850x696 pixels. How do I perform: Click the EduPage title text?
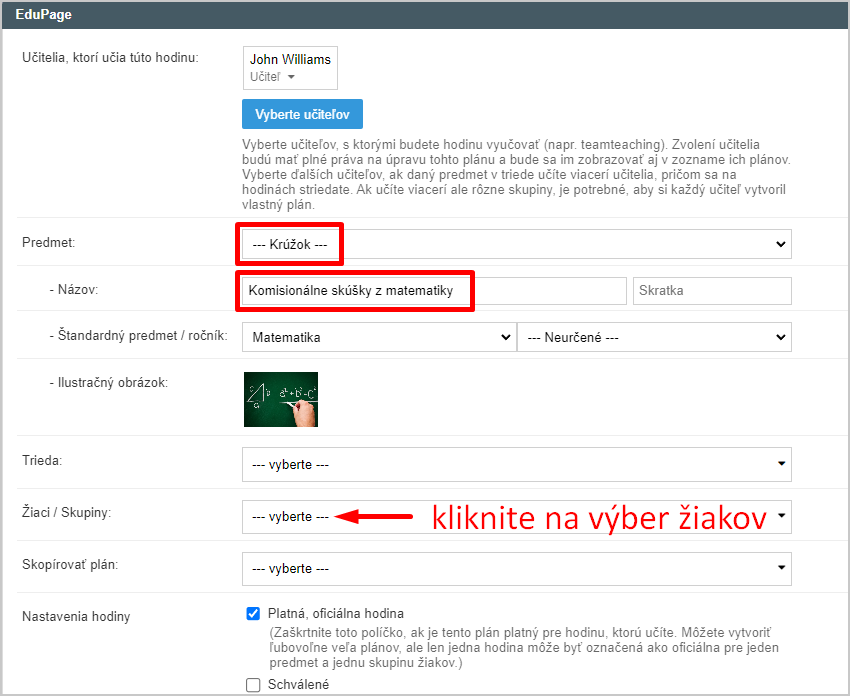pyautogui.click(x=43, y=15)
